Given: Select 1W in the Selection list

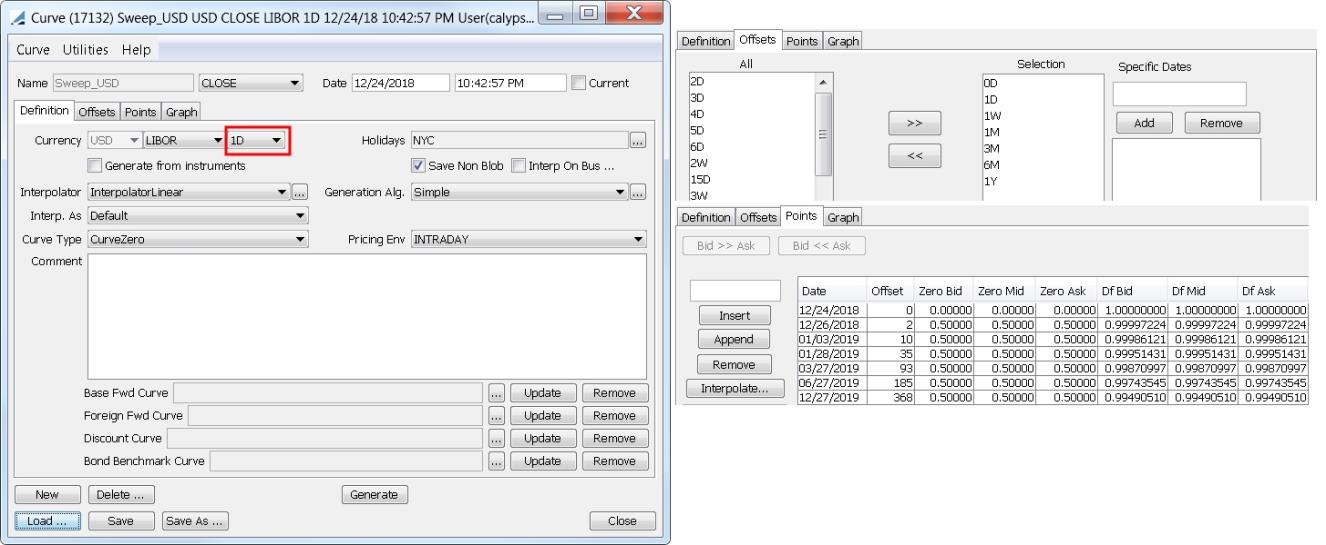Looking at the screenshot, I should pyautogui.click(x=991, y=116).
